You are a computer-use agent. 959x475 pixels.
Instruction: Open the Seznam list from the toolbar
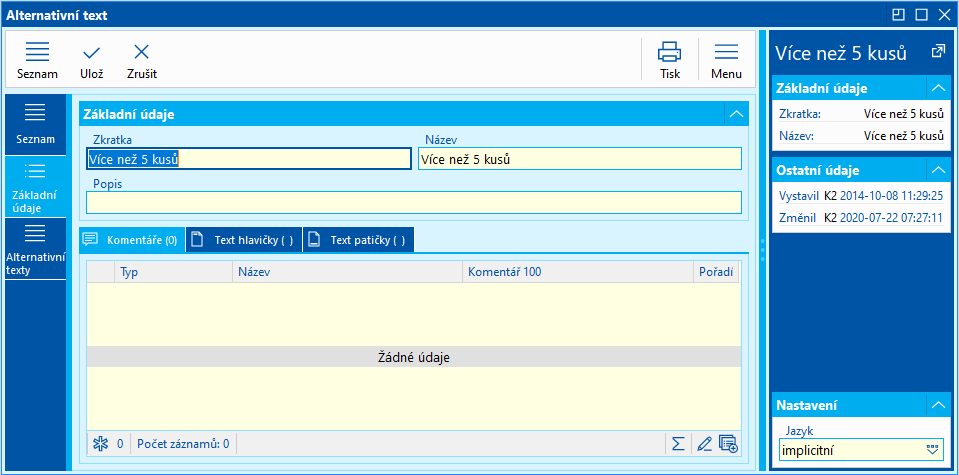37,61
